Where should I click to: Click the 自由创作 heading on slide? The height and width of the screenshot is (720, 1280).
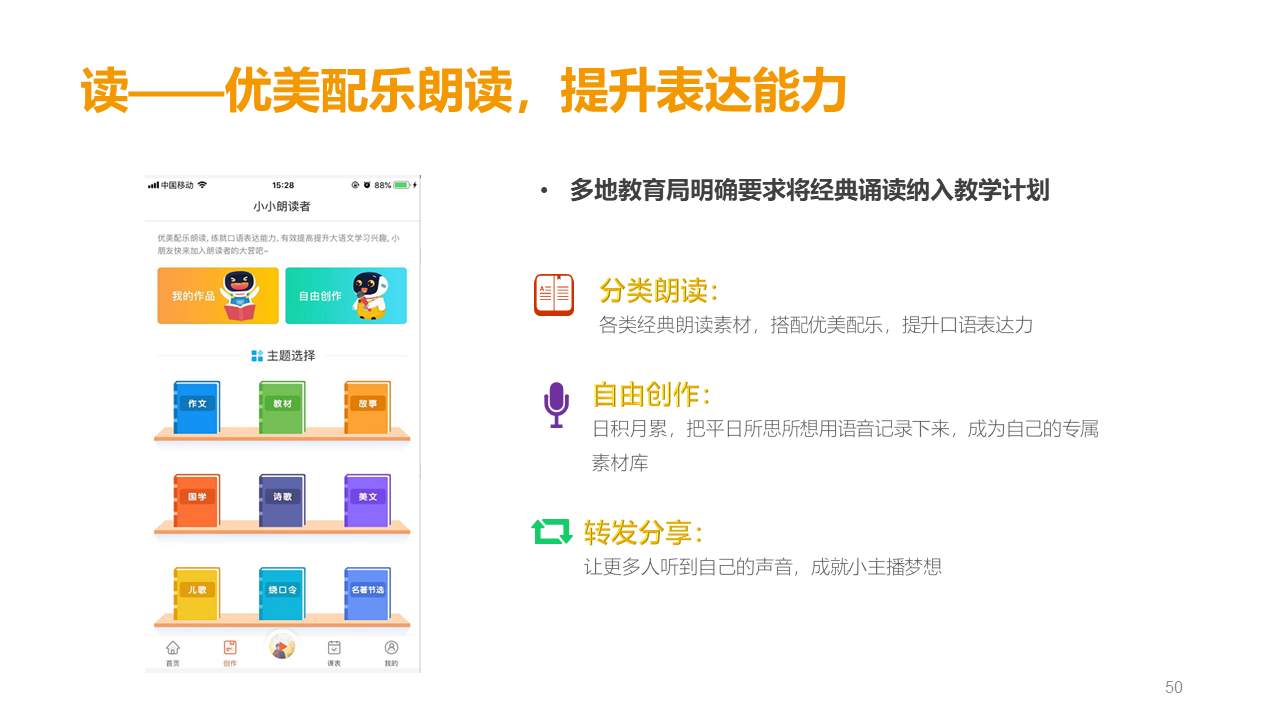[652, 395]
